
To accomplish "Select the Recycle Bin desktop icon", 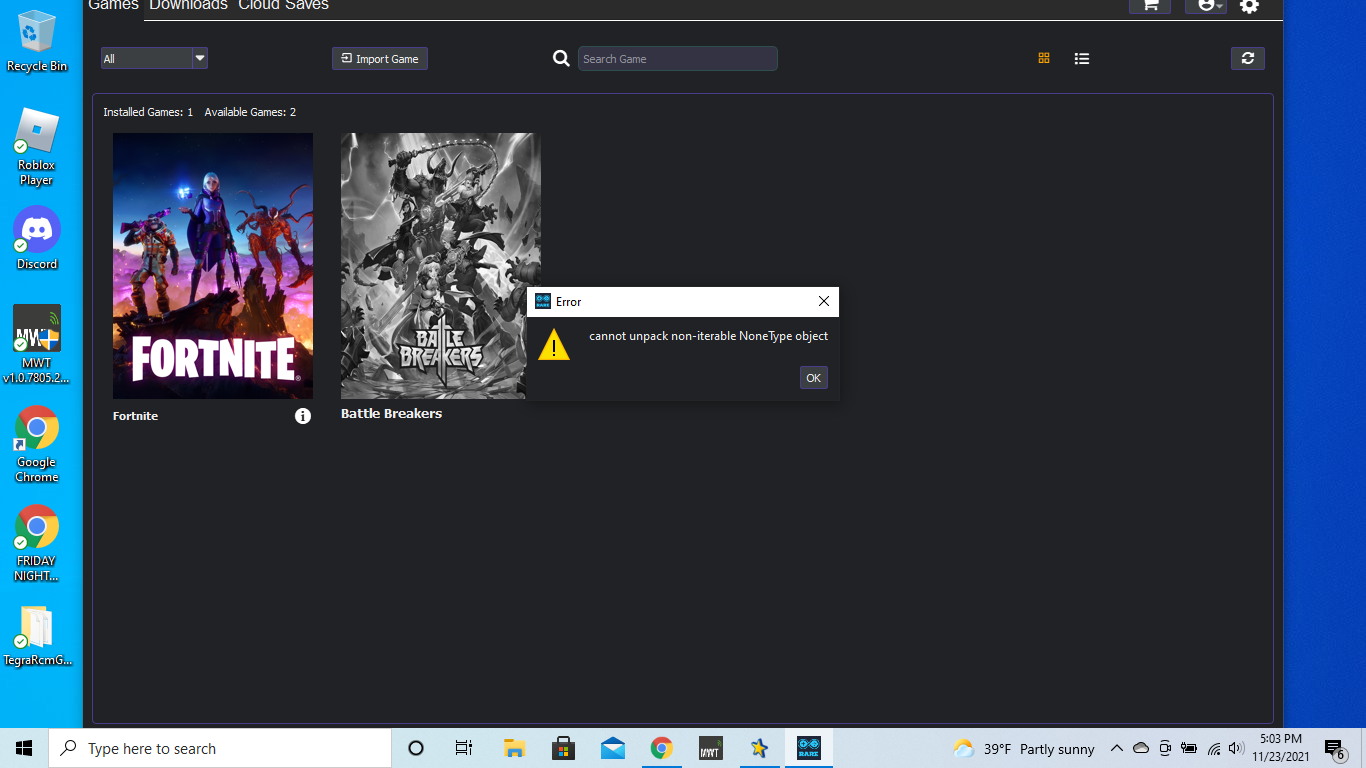I will [x=37, y=42].
